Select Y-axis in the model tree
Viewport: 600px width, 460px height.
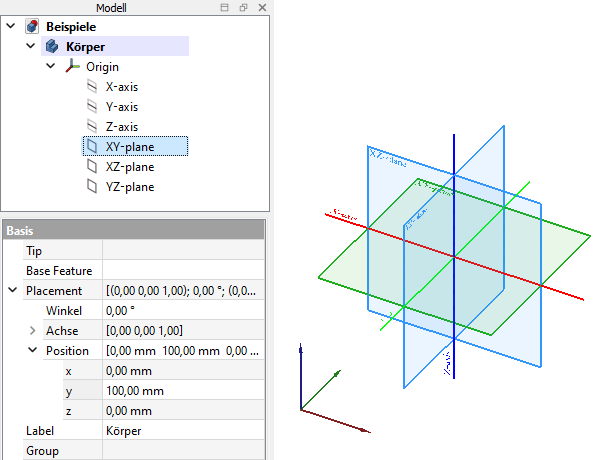point(121,106)
